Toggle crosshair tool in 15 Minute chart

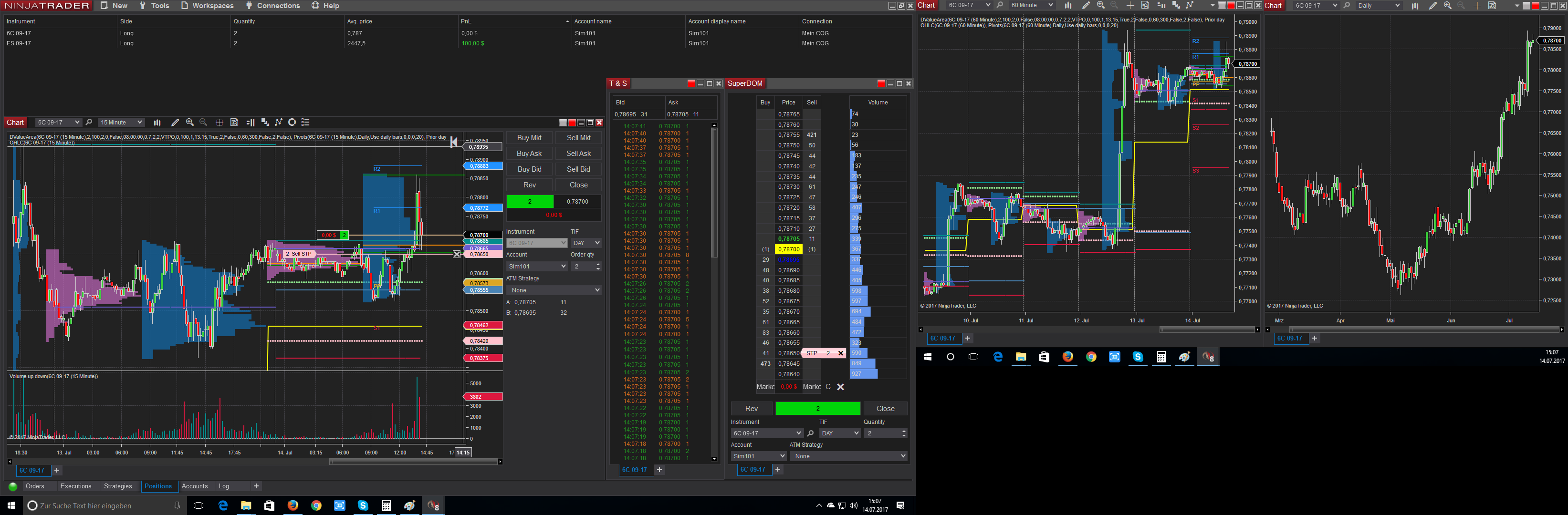(219, 122)
